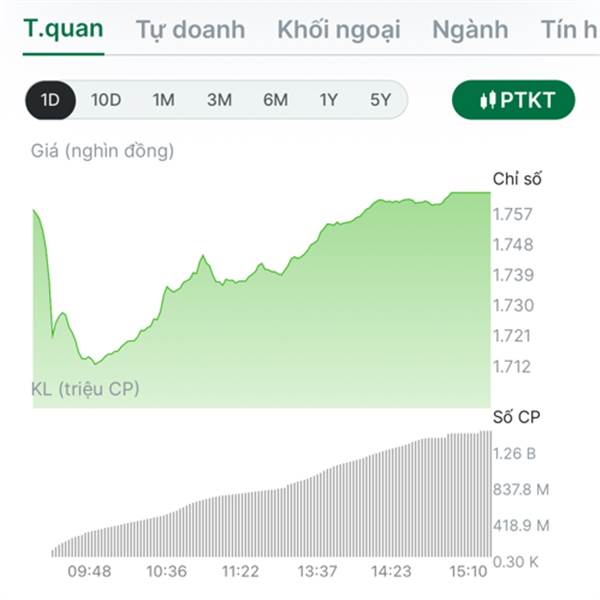This screenshot has height=600, width=600.
Task: Set chart period to 3M
Action: click(x=219, y=100)
